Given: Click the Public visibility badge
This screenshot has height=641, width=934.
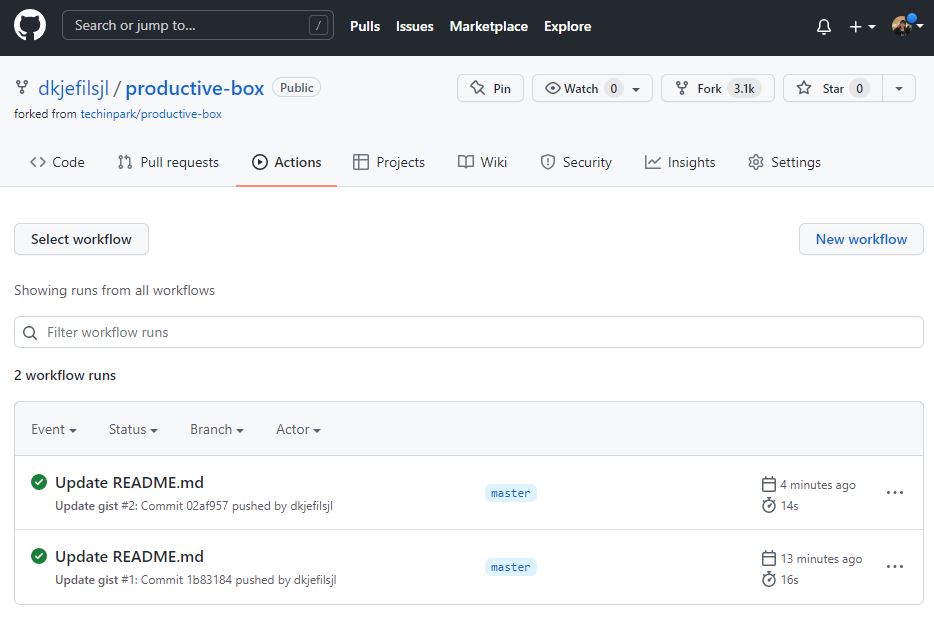Looking at the screenshot, I should [x=297, y=88].
